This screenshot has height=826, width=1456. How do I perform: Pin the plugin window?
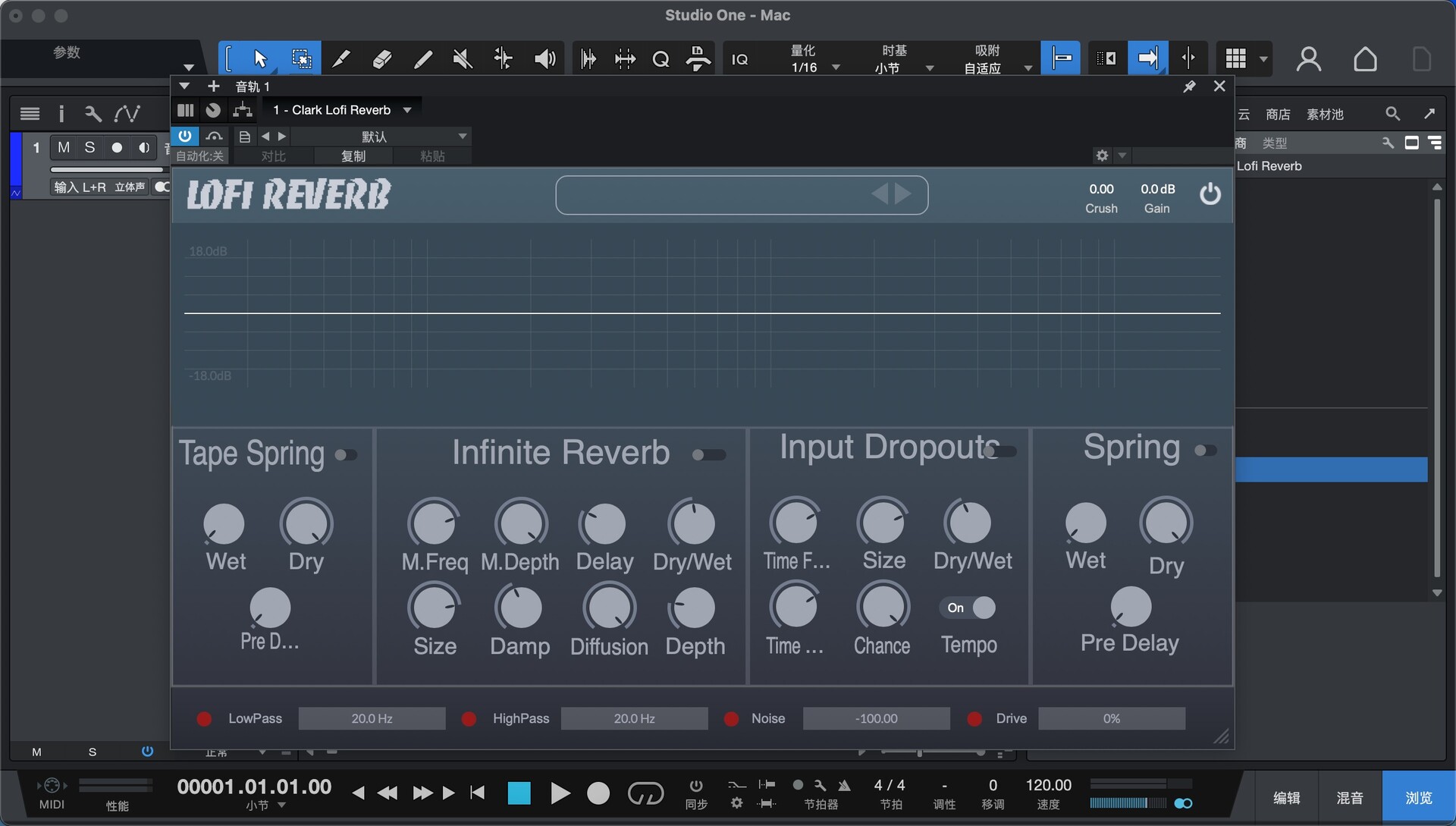(1189, 86)
